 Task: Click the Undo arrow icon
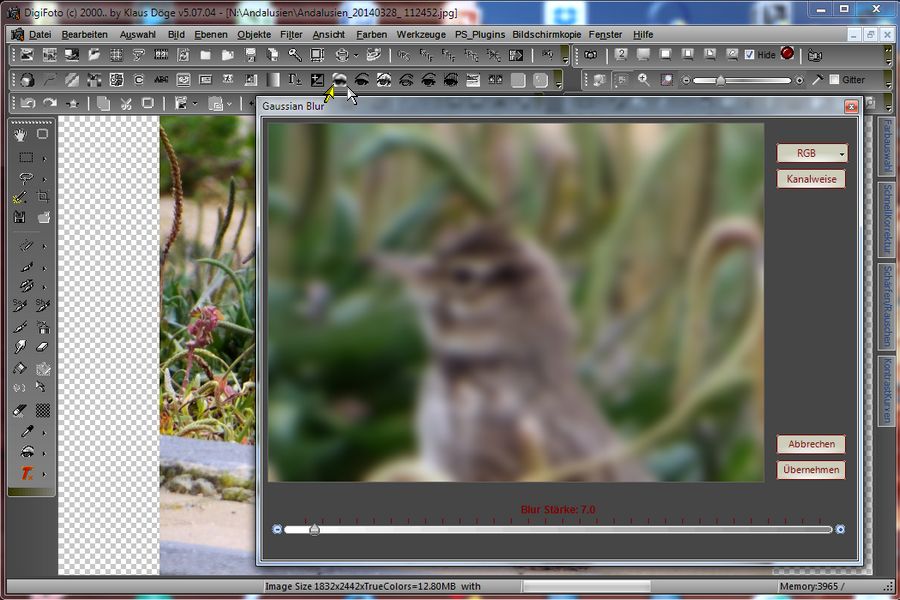pyautogui.click(x=27, y=103)
